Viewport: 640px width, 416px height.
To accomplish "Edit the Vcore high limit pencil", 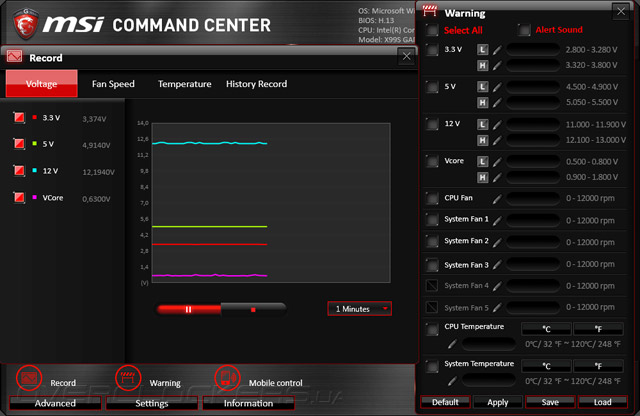I will [497, 178].
